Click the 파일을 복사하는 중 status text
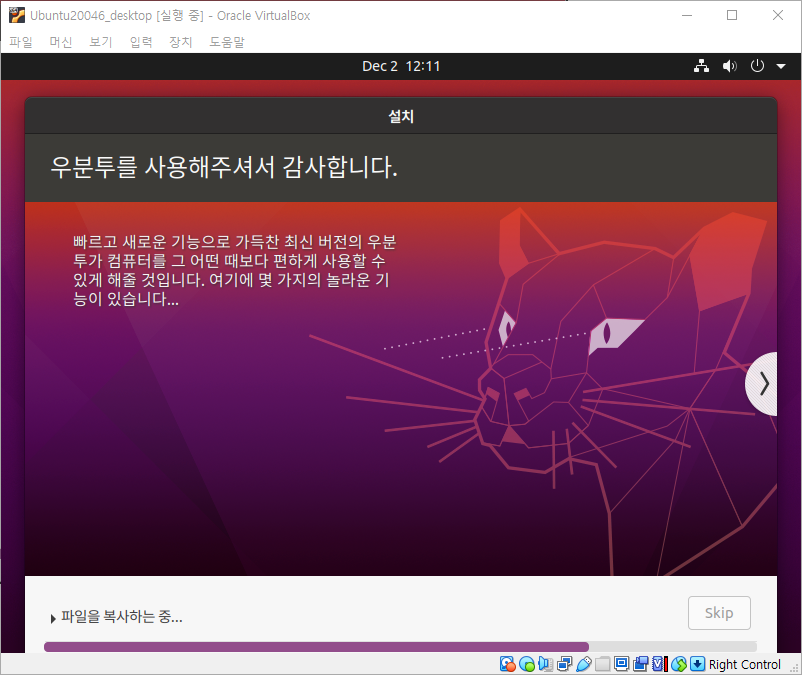 [x=122, y=617]
